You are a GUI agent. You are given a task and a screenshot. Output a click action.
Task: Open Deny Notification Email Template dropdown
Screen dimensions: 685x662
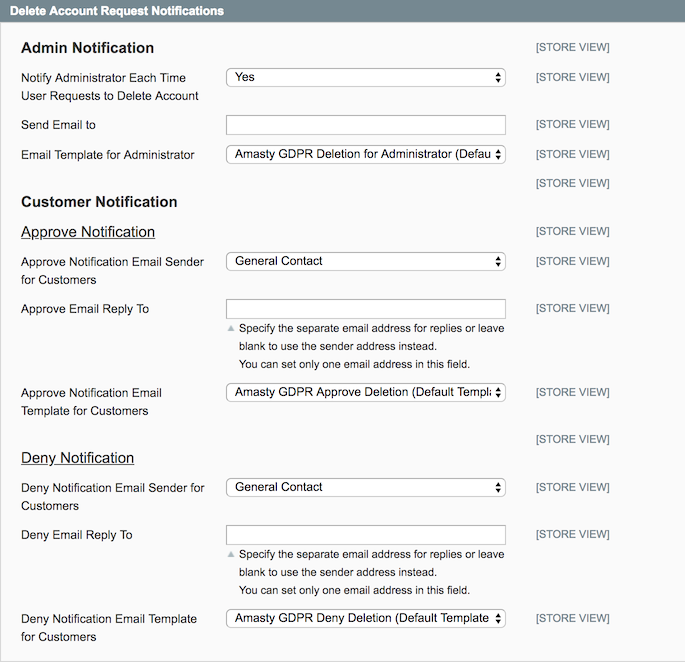(x=365, y=618)
